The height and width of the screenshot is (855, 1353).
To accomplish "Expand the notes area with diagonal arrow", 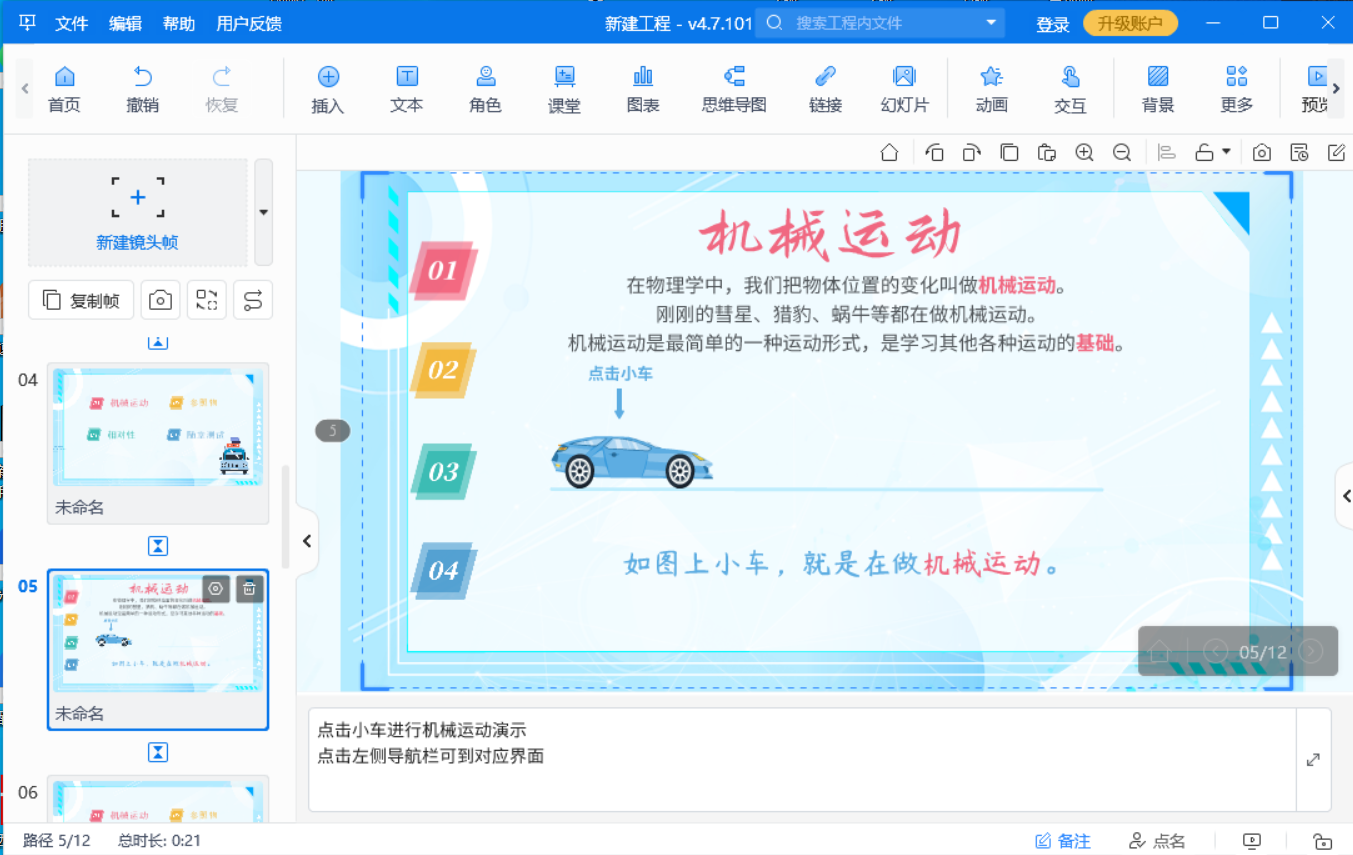I will [x=1313, y=760].
